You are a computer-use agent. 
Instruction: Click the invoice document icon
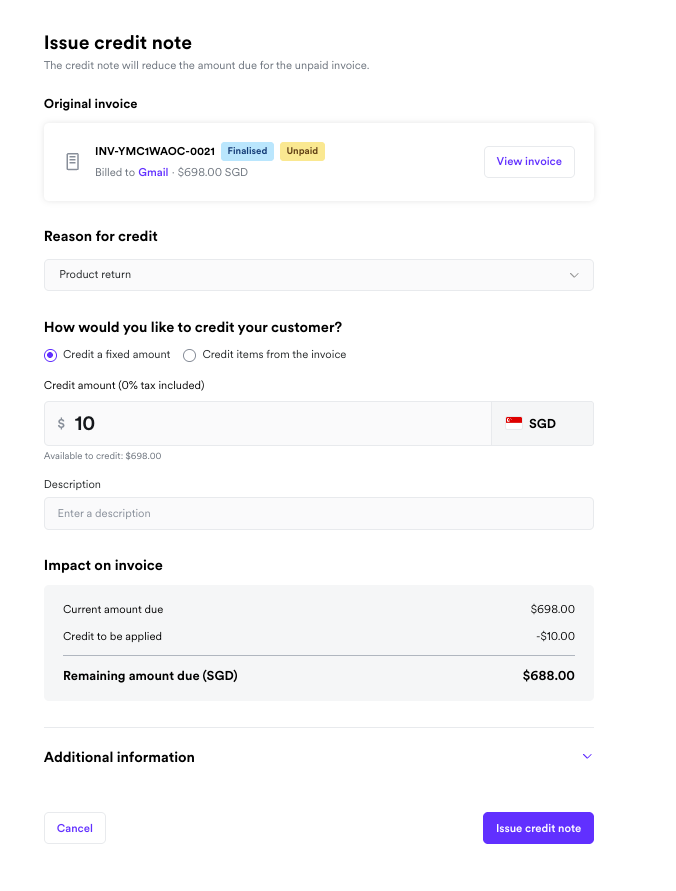coord(72,161)
